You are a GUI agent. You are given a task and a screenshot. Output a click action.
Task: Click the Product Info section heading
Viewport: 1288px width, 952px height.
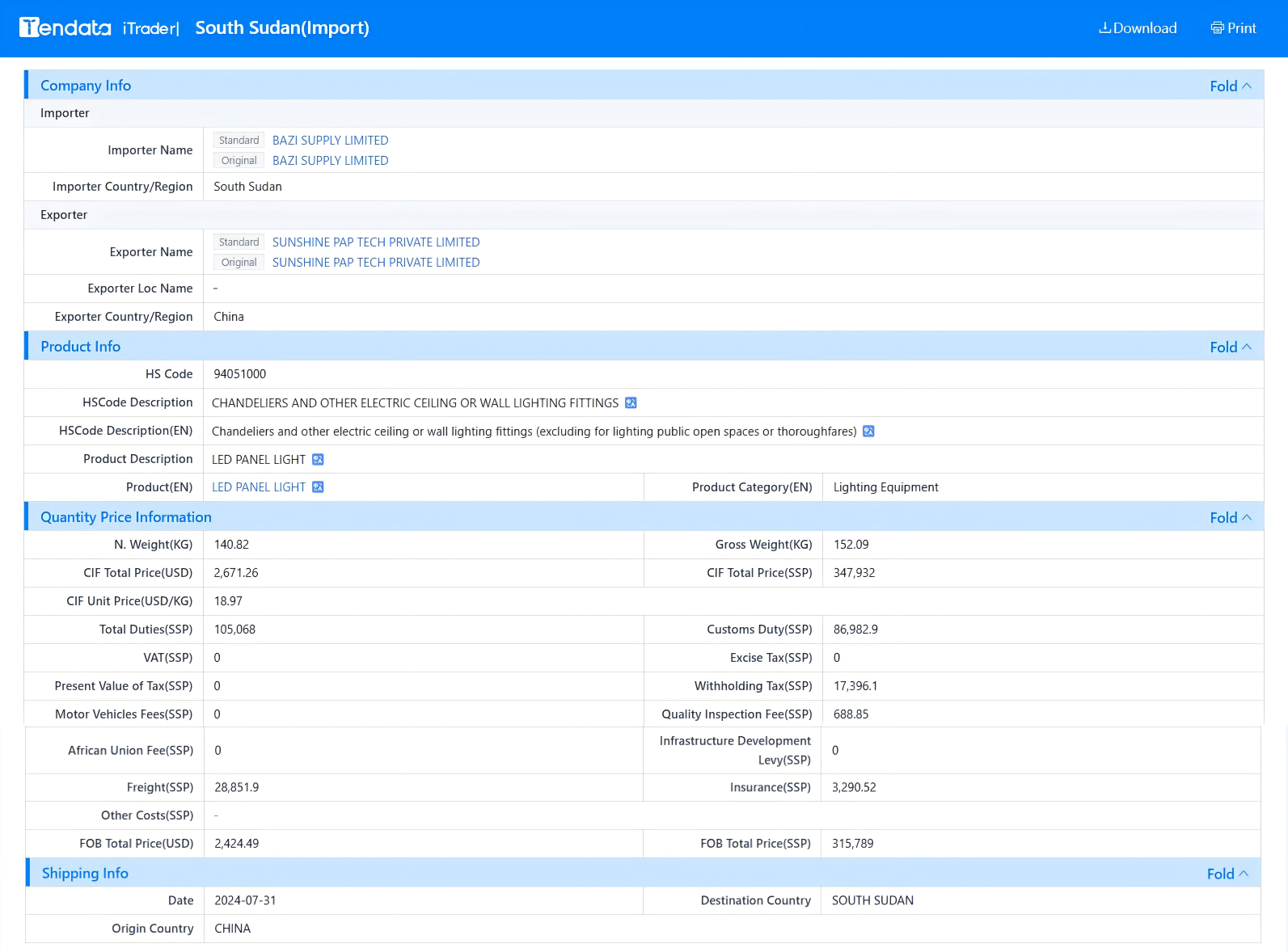point(81,347)
